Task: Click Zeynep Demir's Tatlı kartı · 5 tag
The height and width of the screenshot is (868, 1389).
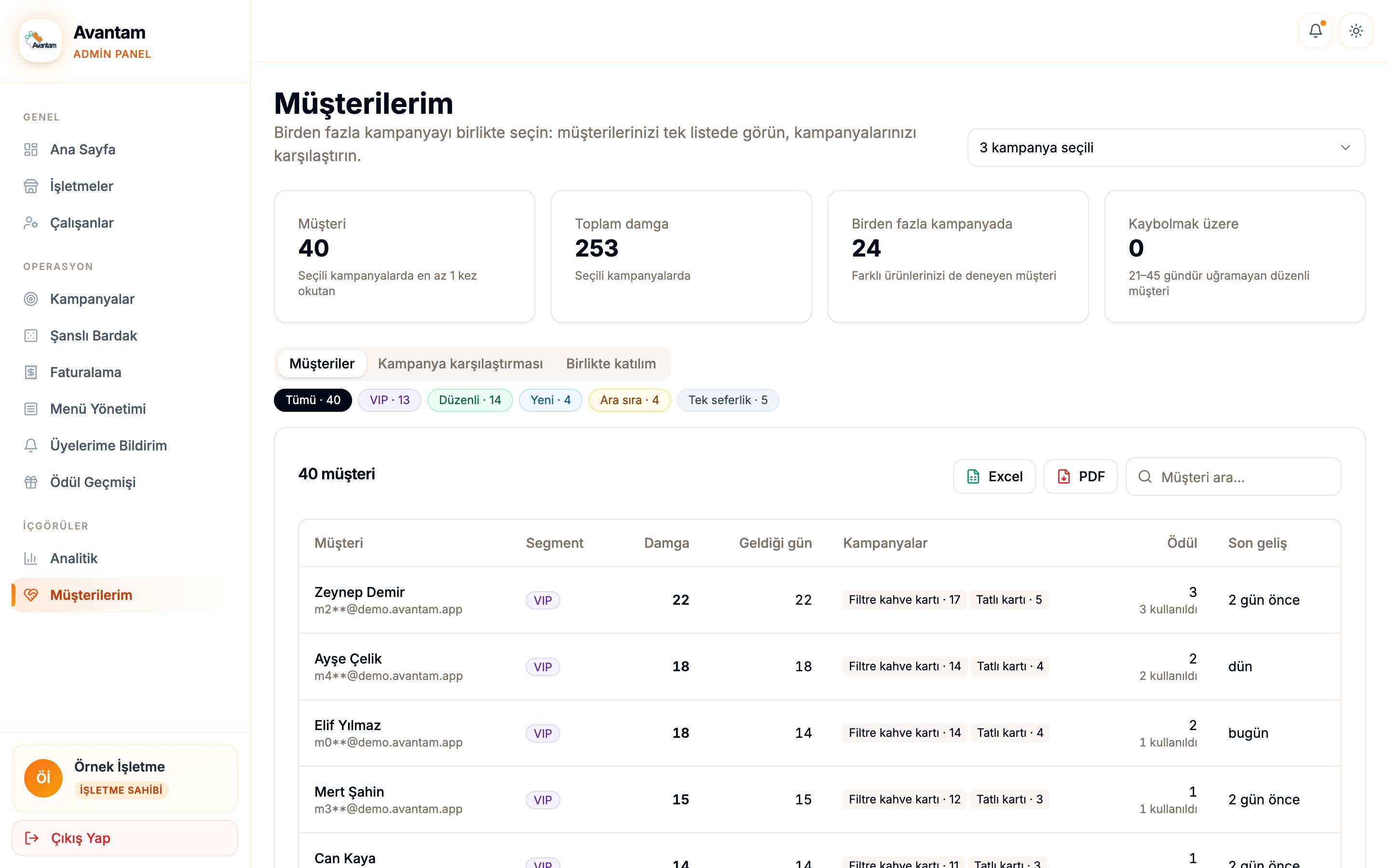Action: point(1009,600)
